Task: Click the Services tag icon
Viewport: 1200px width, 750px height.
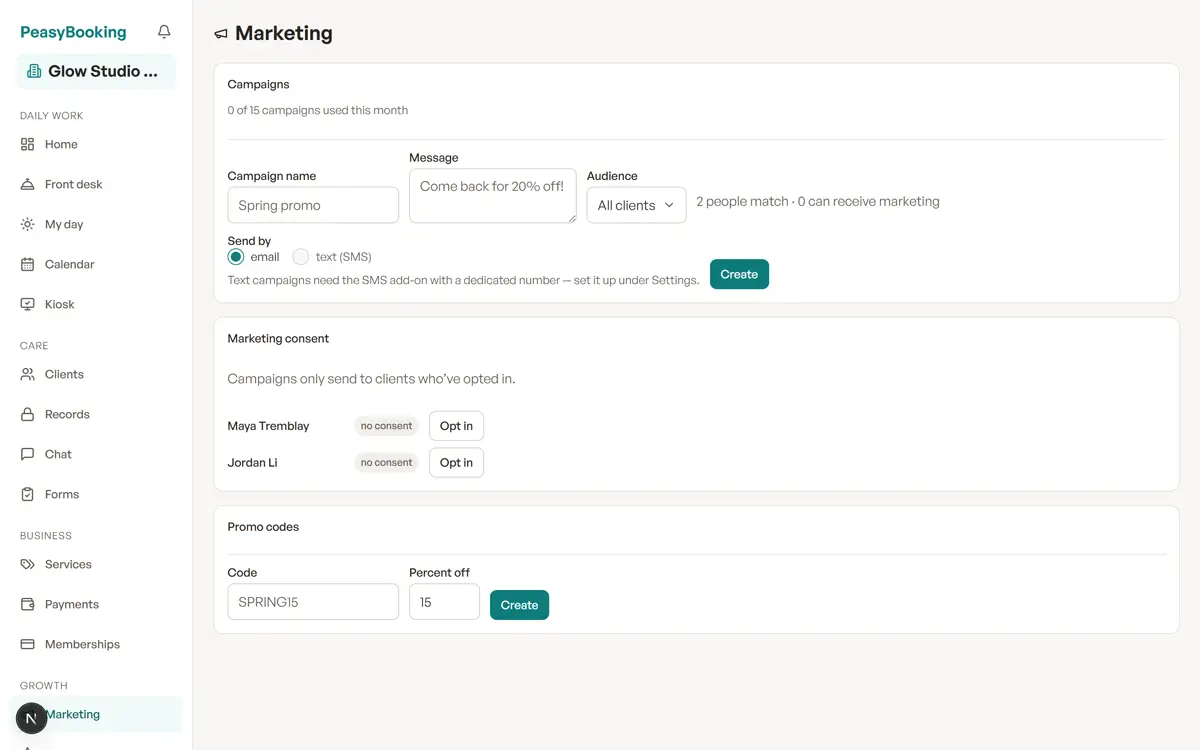Action: (28, 564)
